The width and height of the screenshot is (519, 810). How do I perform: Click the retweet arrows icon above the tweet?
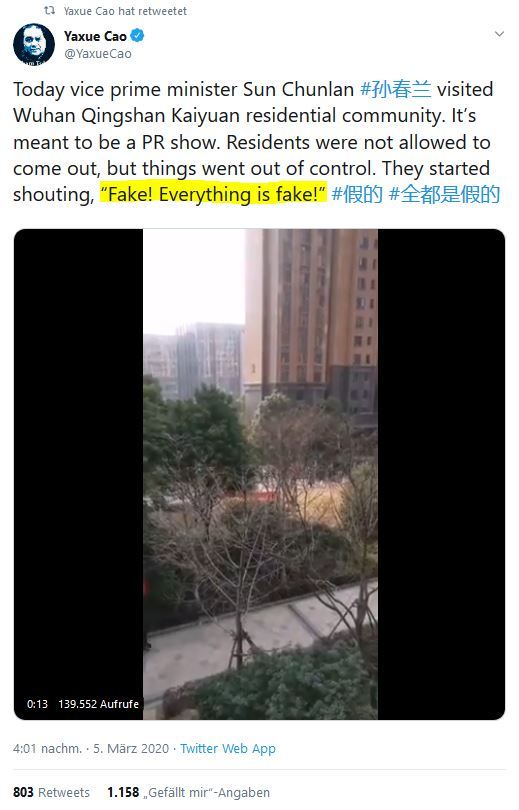point(49,10)
